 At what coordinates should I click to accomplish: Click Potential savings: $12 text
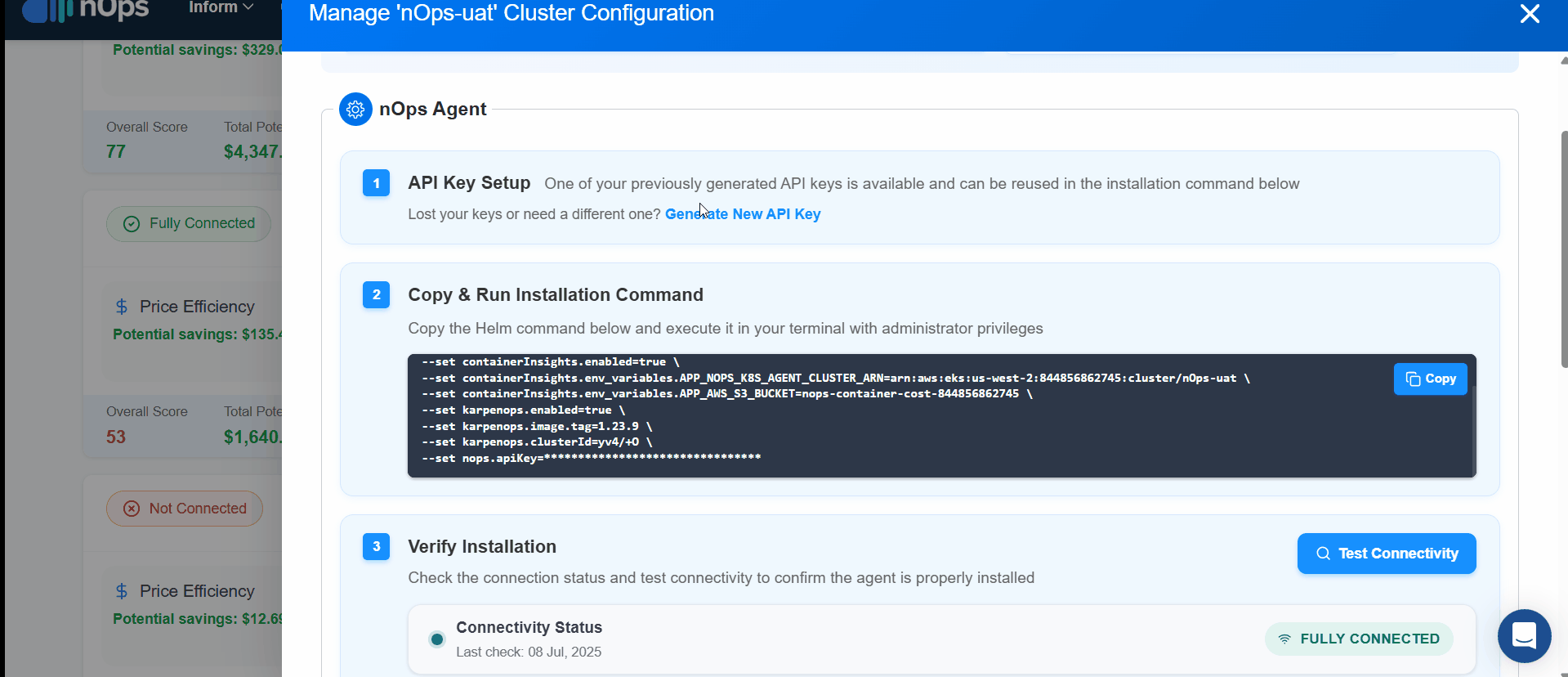pos(197,619)
